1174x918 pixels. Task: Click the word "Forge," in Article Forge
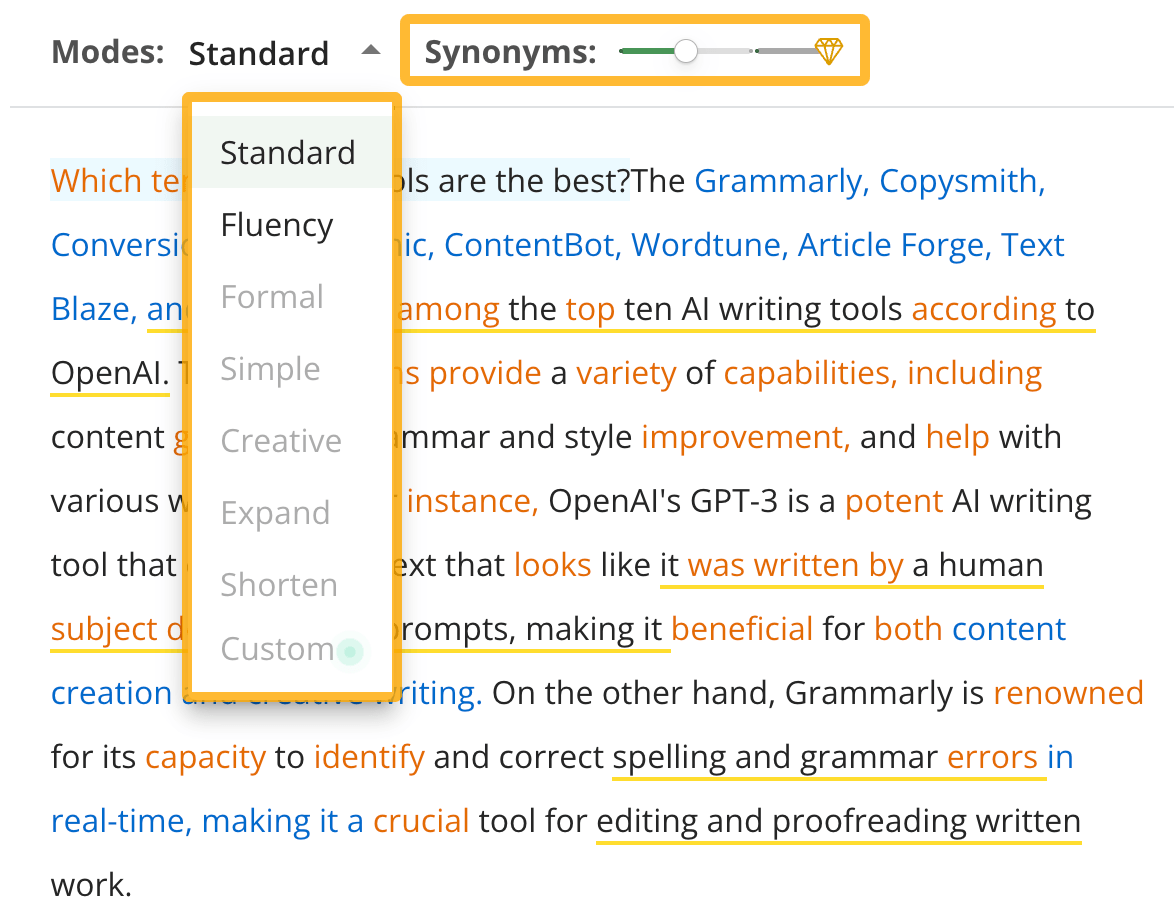946,246
